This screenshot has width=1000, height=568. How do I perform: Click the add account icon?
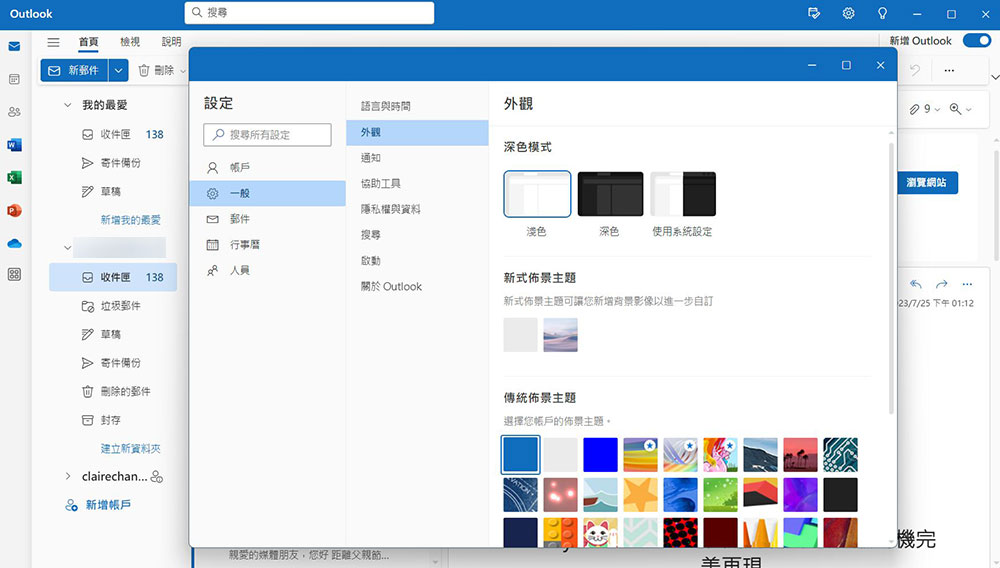[x=71, y=505]
